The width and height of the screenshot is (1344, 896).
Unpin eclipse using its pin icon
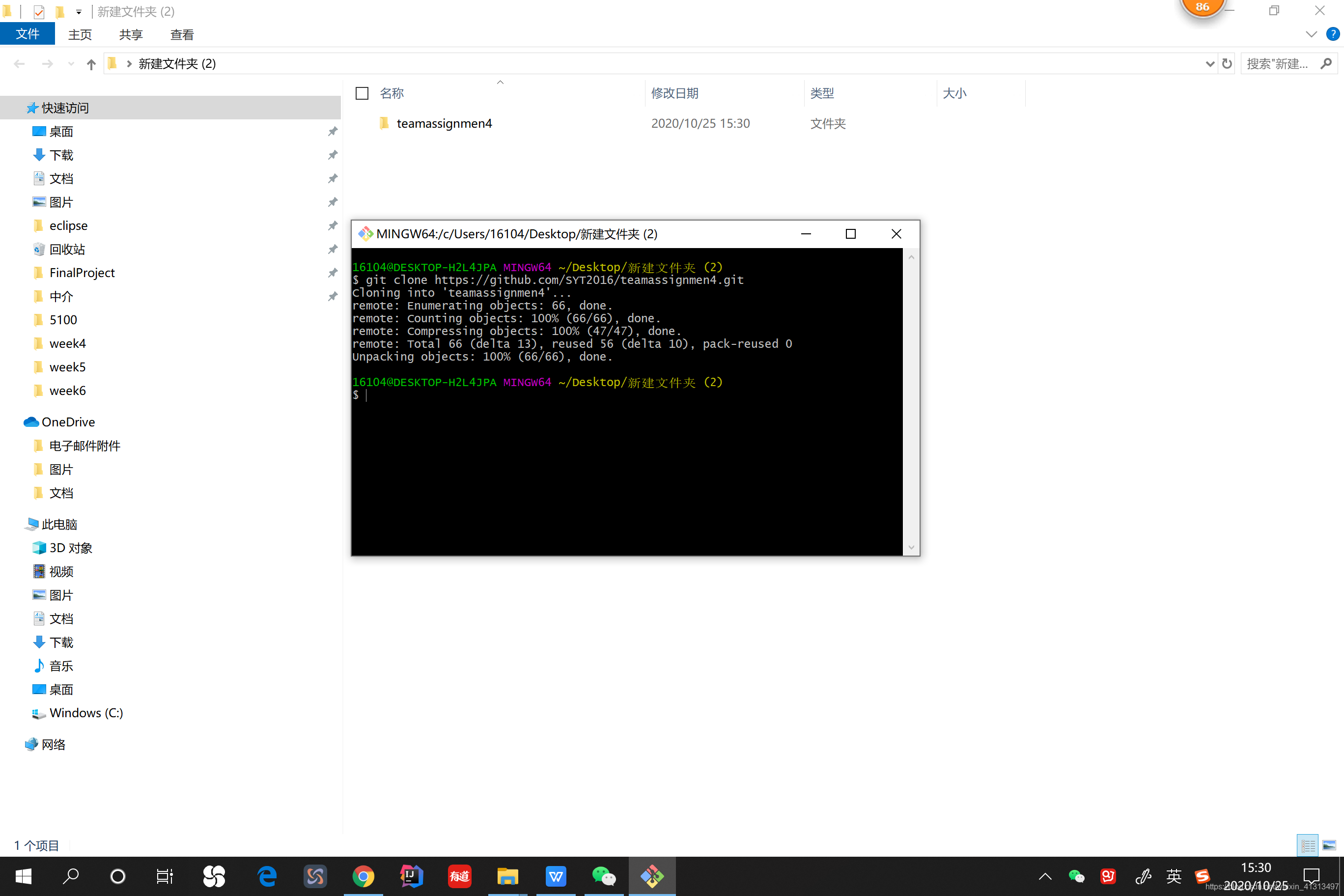332,225
